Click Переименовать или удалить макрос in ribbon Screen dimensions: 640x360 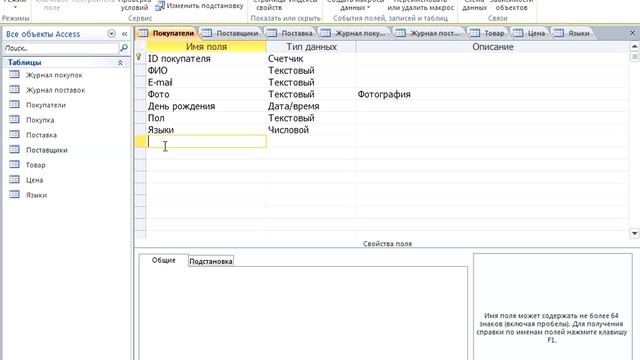point(420,6)
